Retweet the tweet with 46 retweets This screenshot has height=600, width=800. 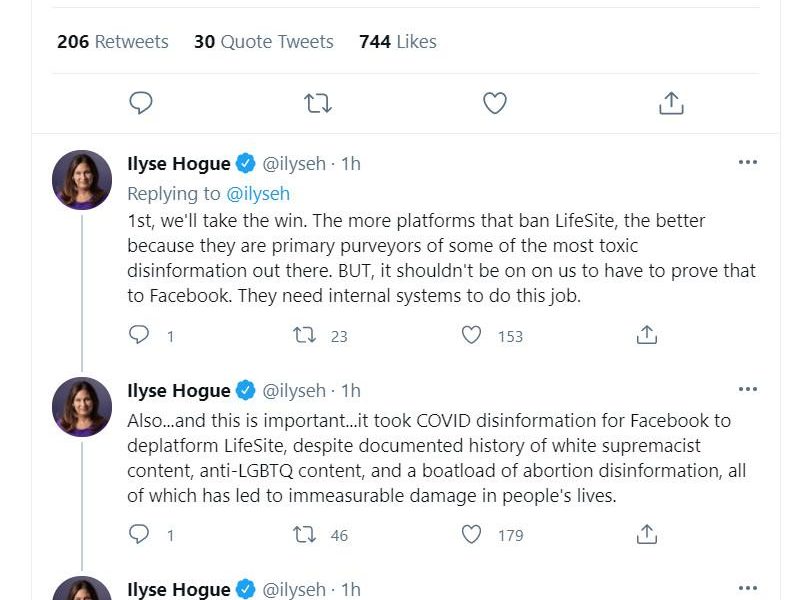point(304,535)
